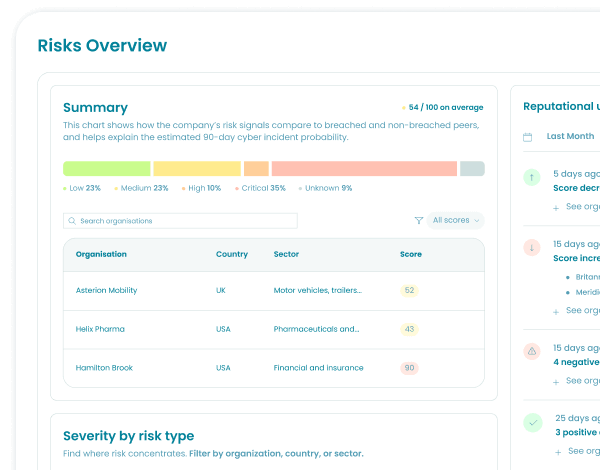Sort by the Organisation column header
Screen dimensions: 600x470
101,254
